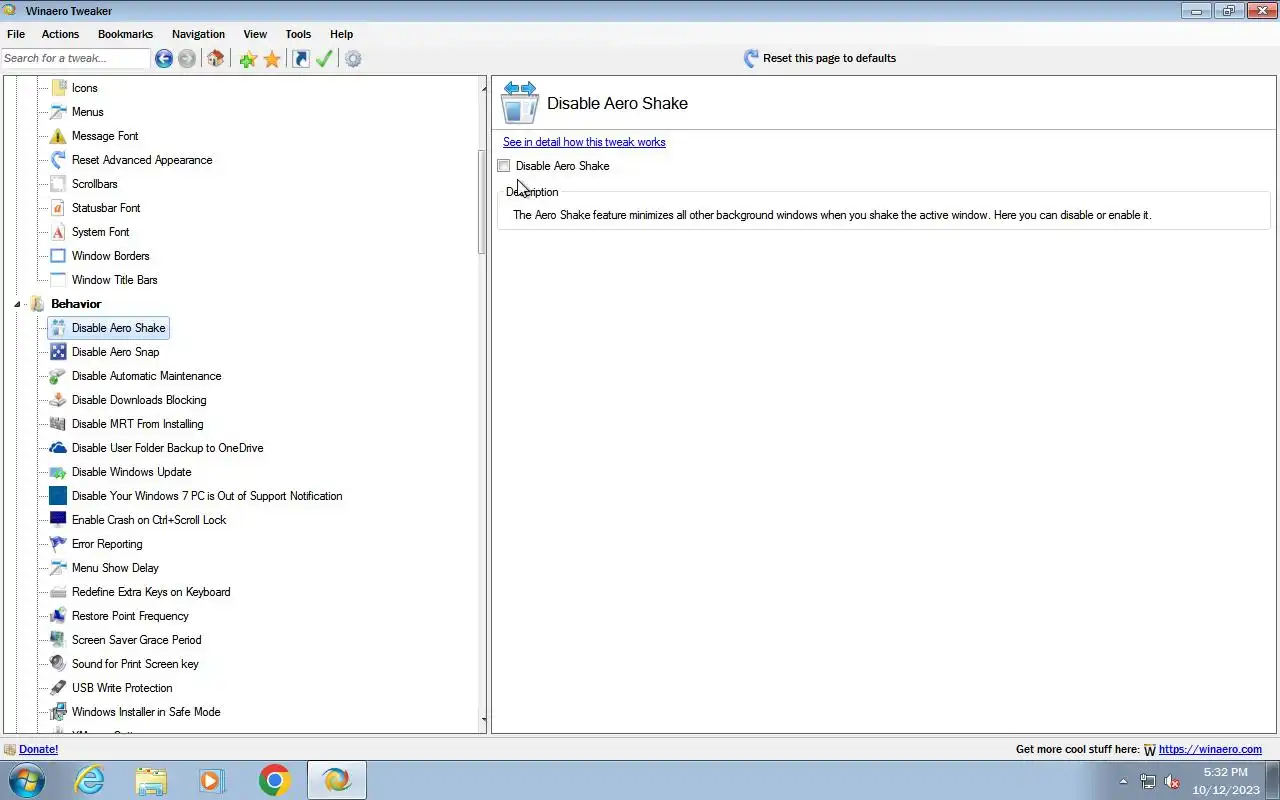Open See in detail how this tweak works link
Screen dimensions: 1280x800
pyautogui.click(x=584, y=142)
